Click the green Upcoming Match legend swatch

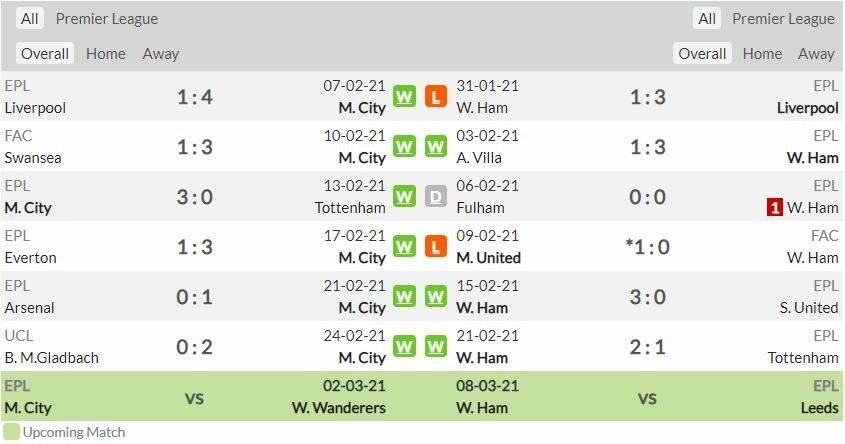coord(11,432)
